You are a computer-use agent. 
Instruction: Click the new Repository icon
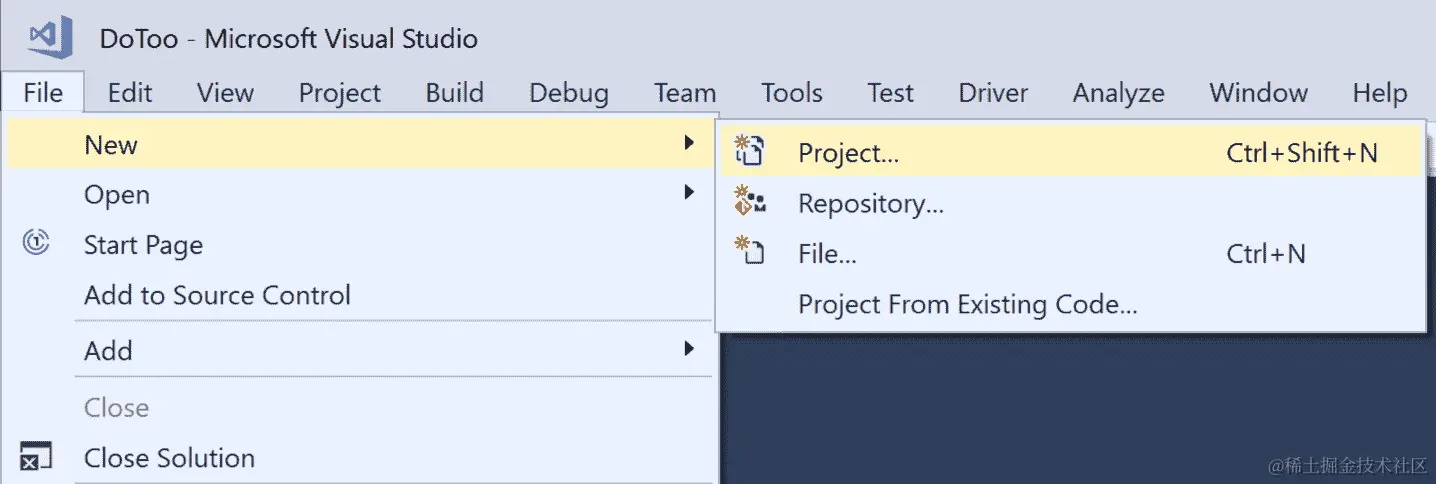tap(750, 201)
